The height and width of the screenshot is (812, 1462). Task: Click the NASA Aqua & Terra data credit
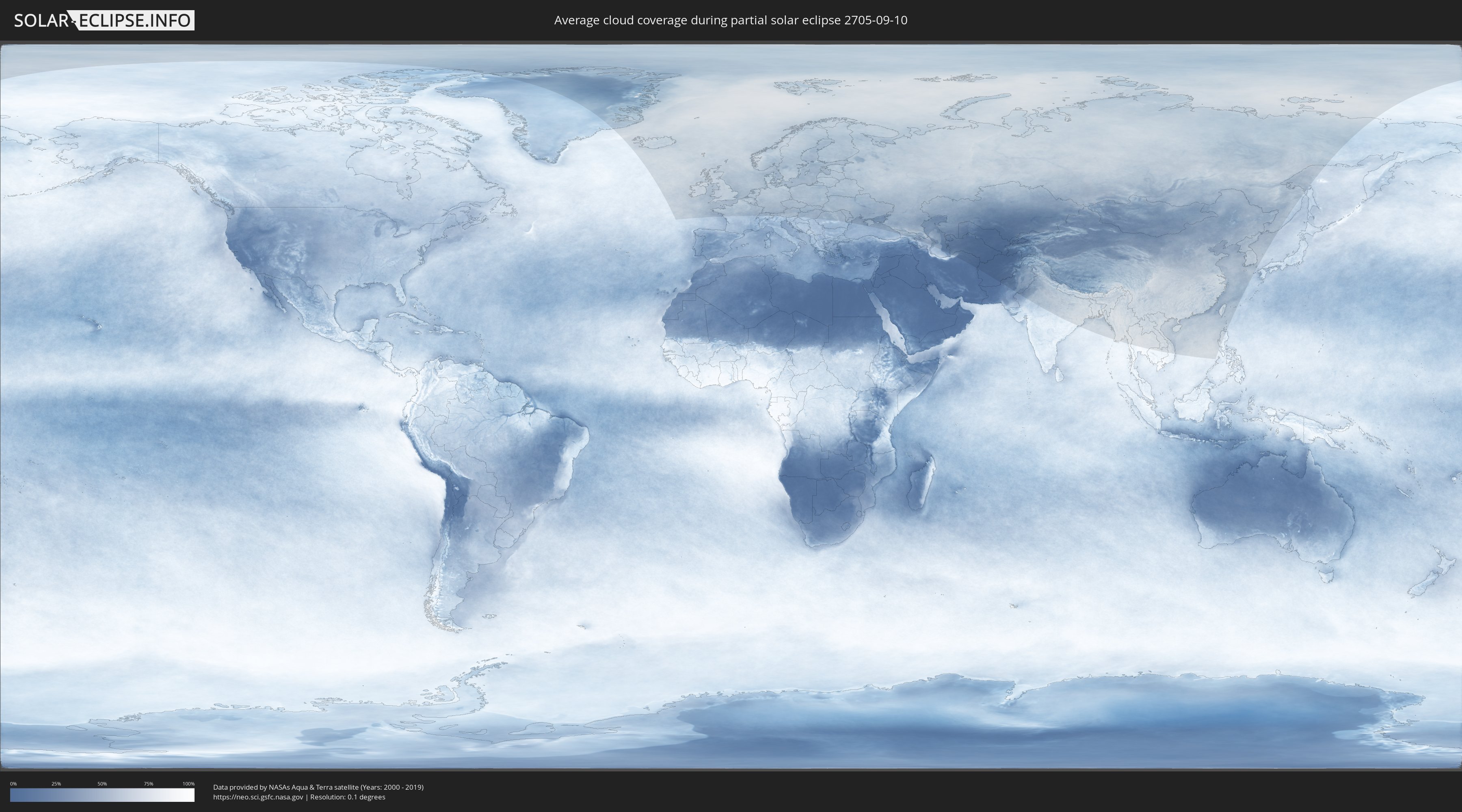[x=318, y=787]
